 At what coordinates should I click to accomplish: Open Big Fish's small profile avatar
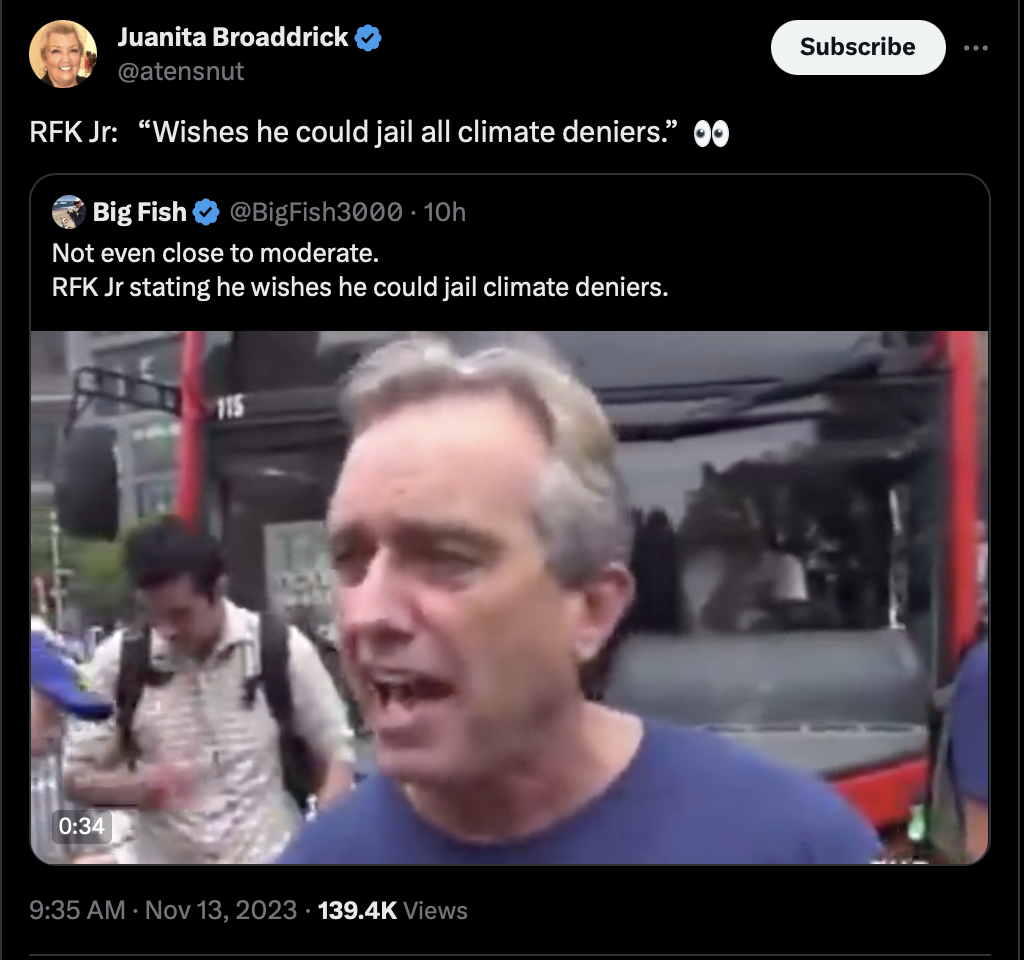coord(69,212)
